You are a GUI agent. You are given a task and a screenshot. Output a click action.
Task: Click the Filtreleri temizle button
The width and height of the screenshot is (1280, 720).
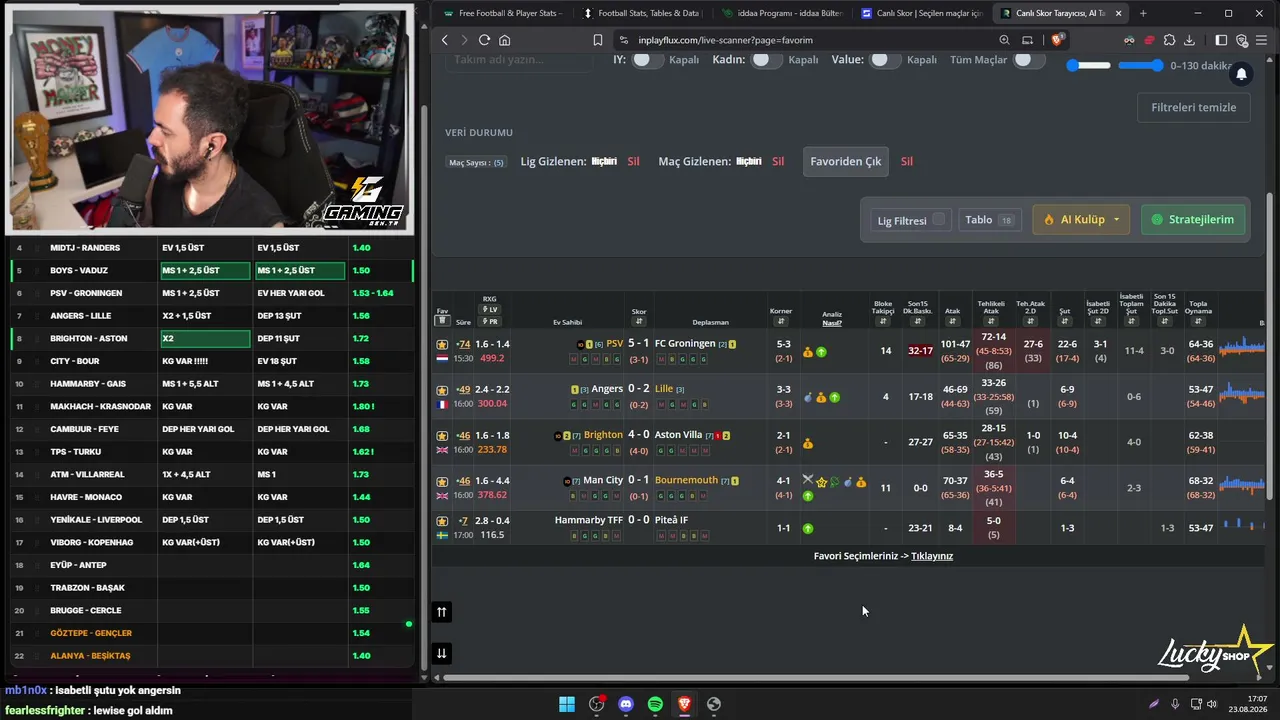[x=1194, y=107]
